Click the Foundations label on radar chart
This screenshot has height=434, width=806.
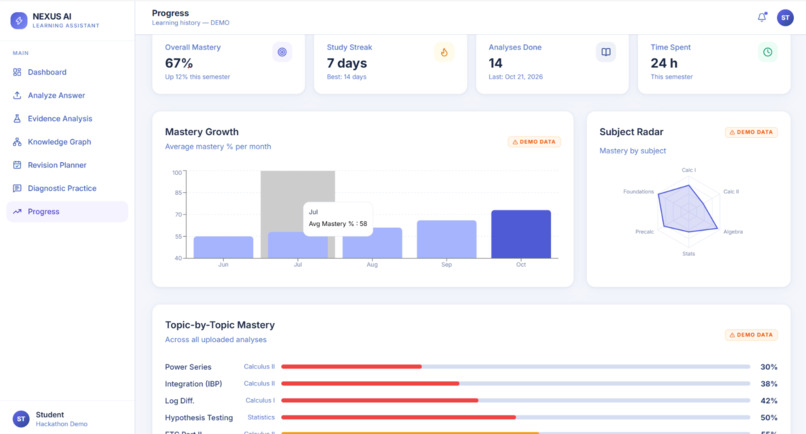point(638,192)
